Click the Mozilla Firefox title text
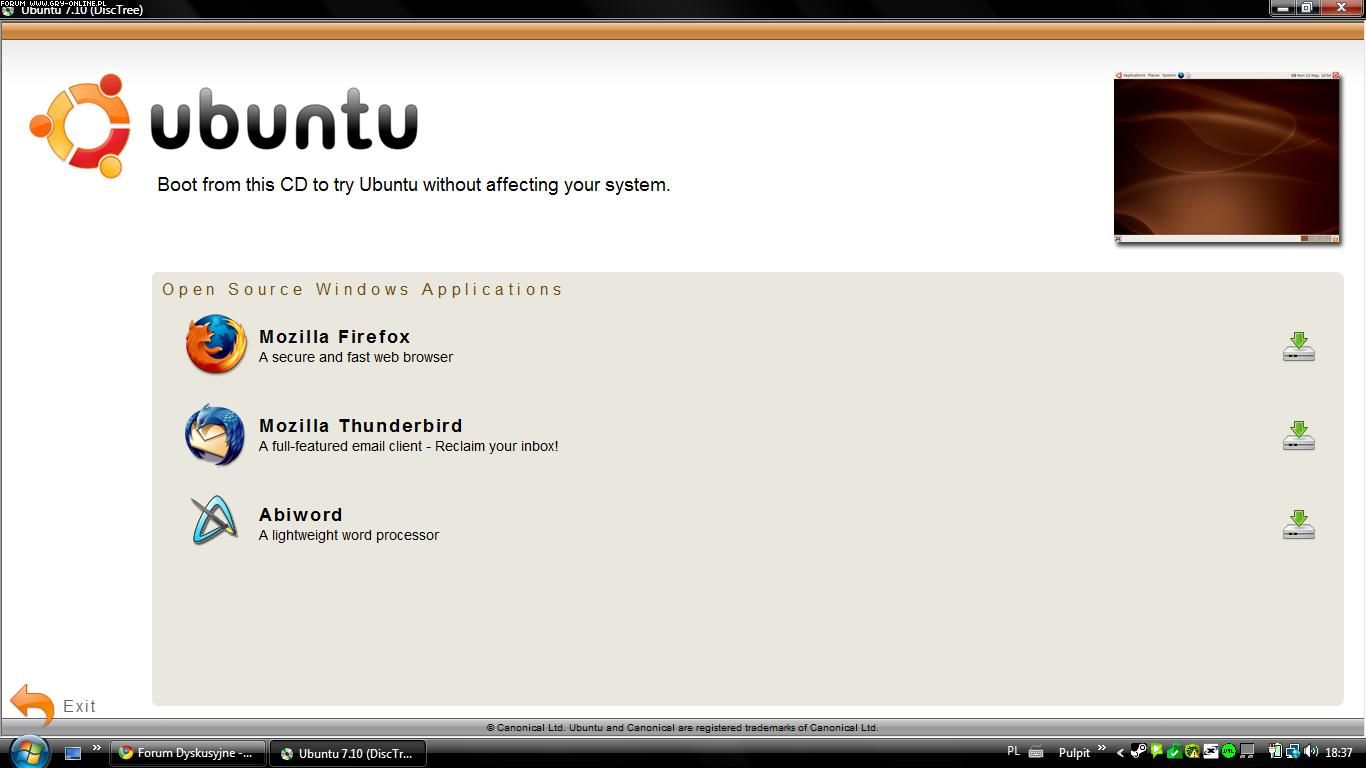This screenshot has height=768, width=1366. pyautogui.click(x=334, y=337)
